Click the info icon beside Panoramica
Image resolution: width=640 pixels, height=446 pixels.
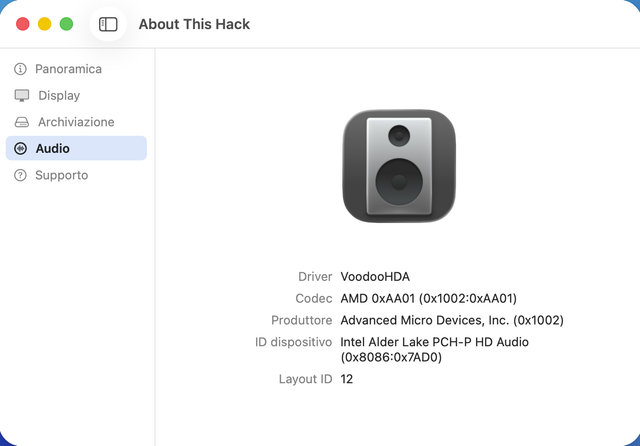20,69
